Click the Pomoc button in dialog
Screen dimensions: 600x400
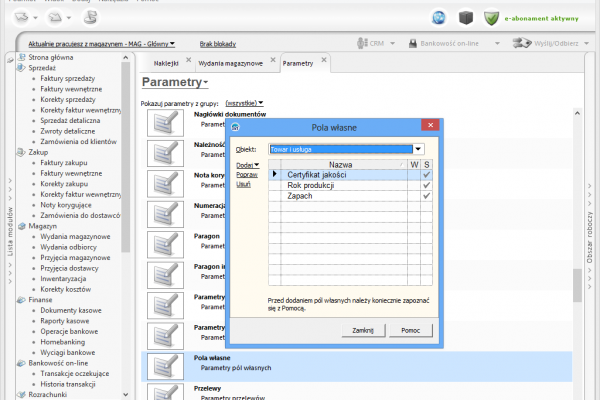coord(410,330)
